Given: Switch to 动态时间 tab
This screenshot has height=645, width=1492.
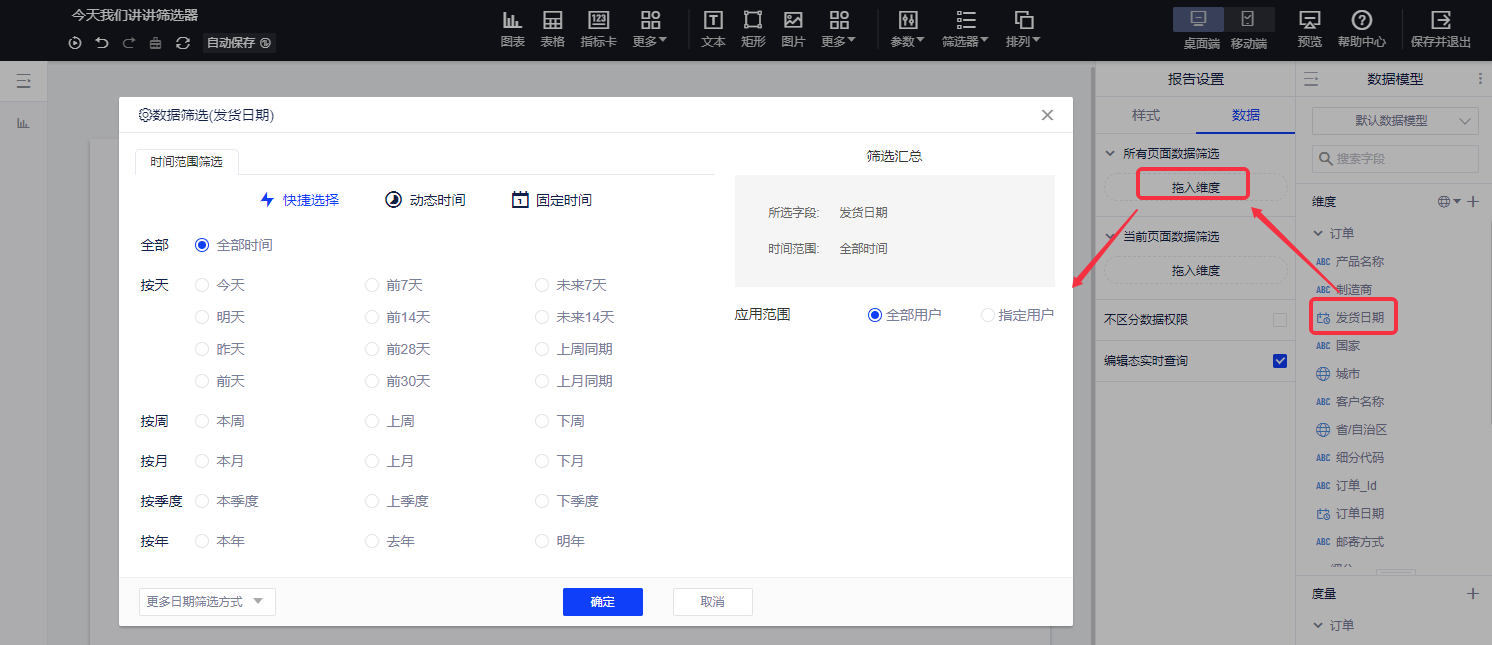Looking at the screenshot, I should [425, 200].
